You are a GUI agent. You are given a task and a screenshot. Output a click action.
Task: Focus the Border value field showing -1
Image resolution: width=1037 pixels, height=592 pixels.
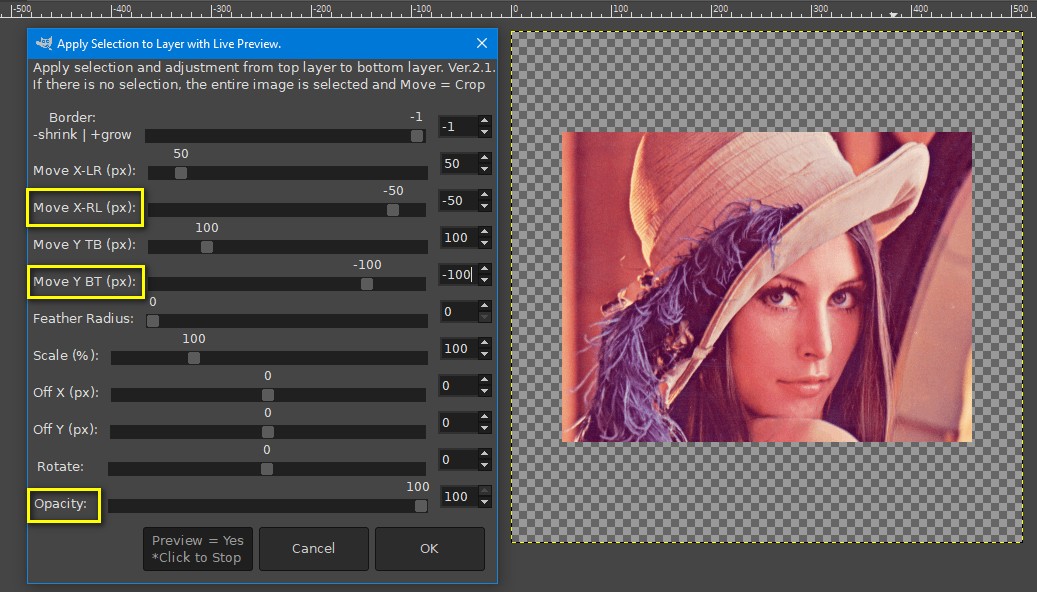coord(458,126)
